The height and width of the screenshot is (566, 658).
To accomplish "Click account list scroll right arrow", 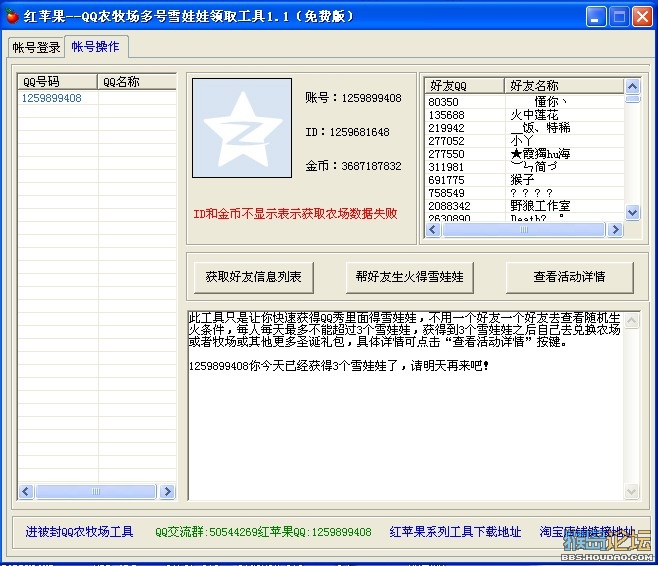I will click(167, 491).
